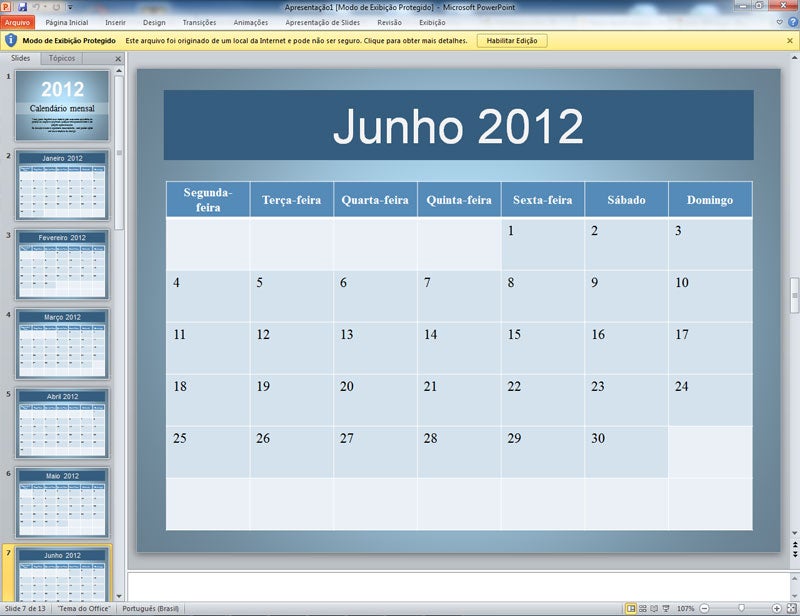The width and height of the screenshot is (800, 616).
Task: Click the Domingo column header
Action: tap(710, 200)
